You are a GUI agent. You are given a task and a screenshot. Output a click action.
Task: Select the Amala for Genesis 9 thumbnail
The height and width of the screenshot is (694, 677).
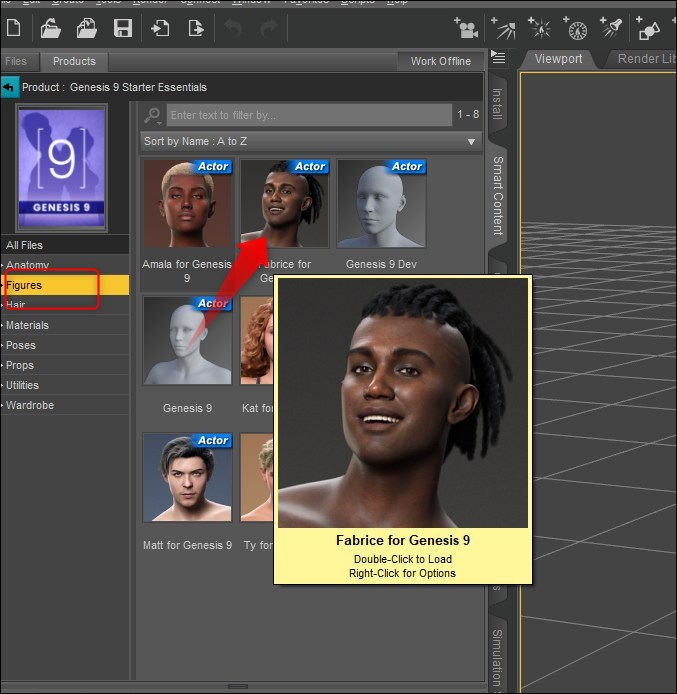click(187, 204)
